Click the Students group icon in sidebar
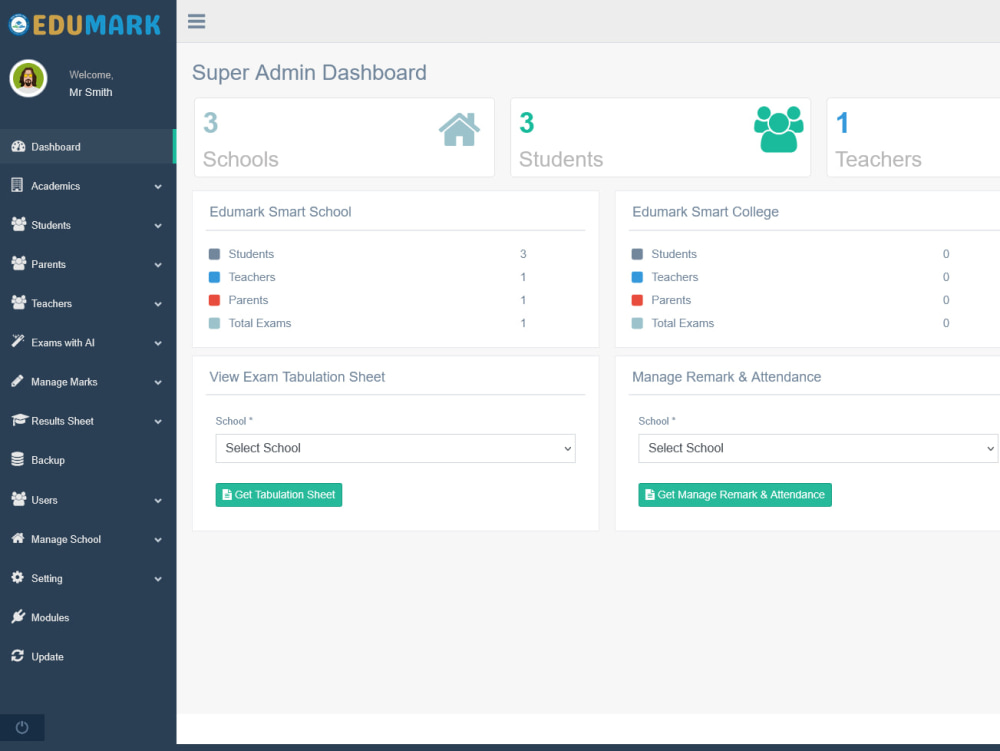 18,224
